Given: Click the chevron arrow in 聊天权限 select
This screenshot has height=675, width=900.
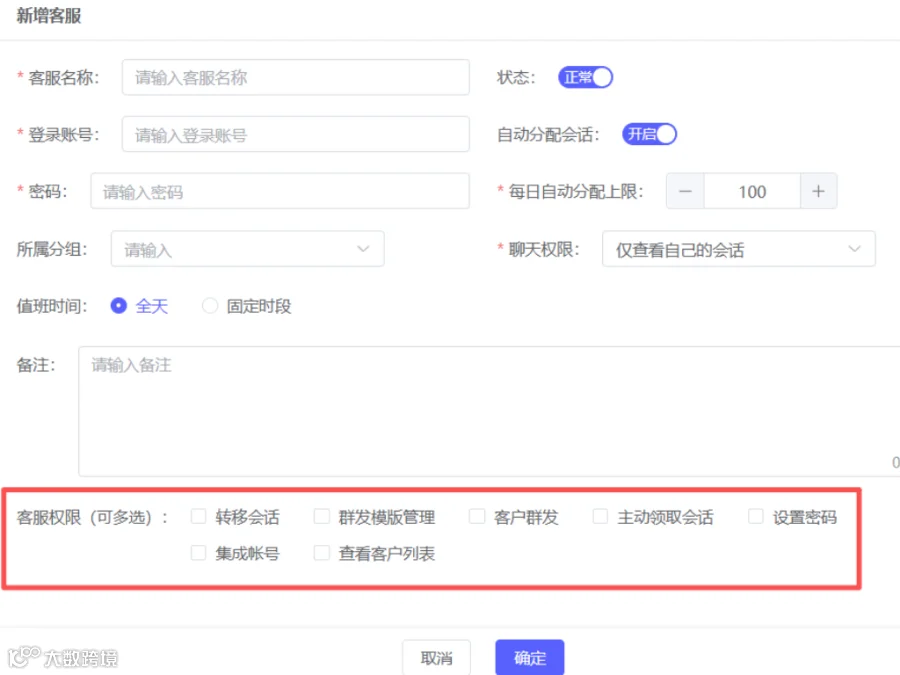Looking at the screenshot, I should 854,249.
